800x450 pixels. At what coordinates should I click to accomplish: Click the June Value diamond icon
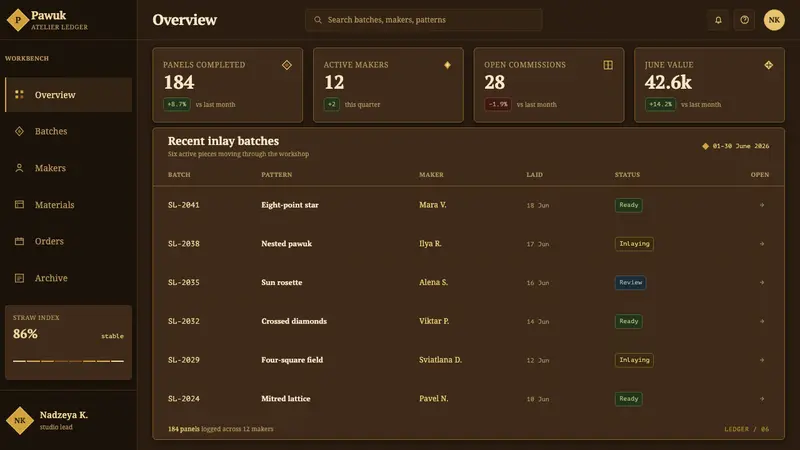[768, 65]
